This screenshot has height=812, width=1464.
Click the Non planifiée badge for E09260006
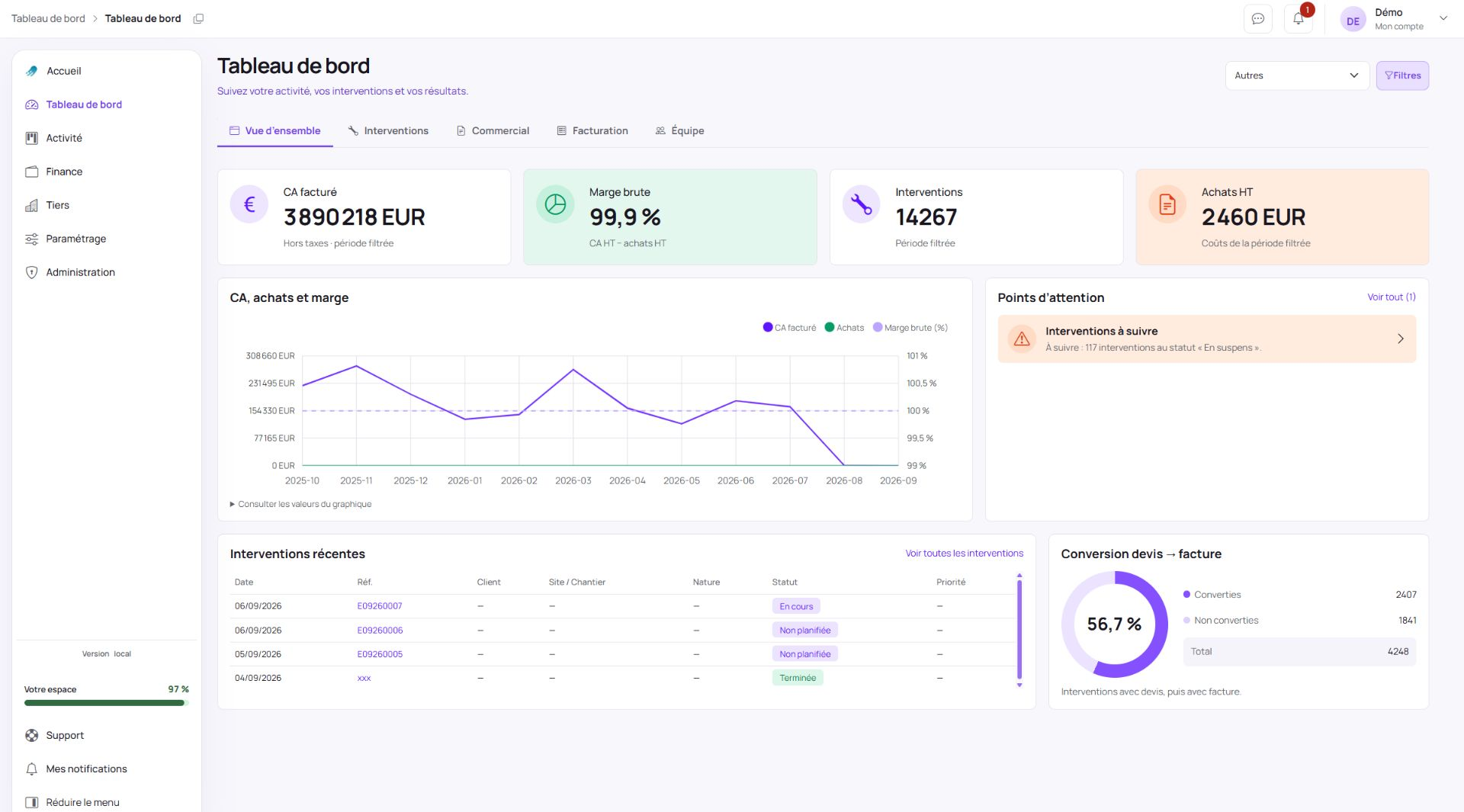click(804, 631)
